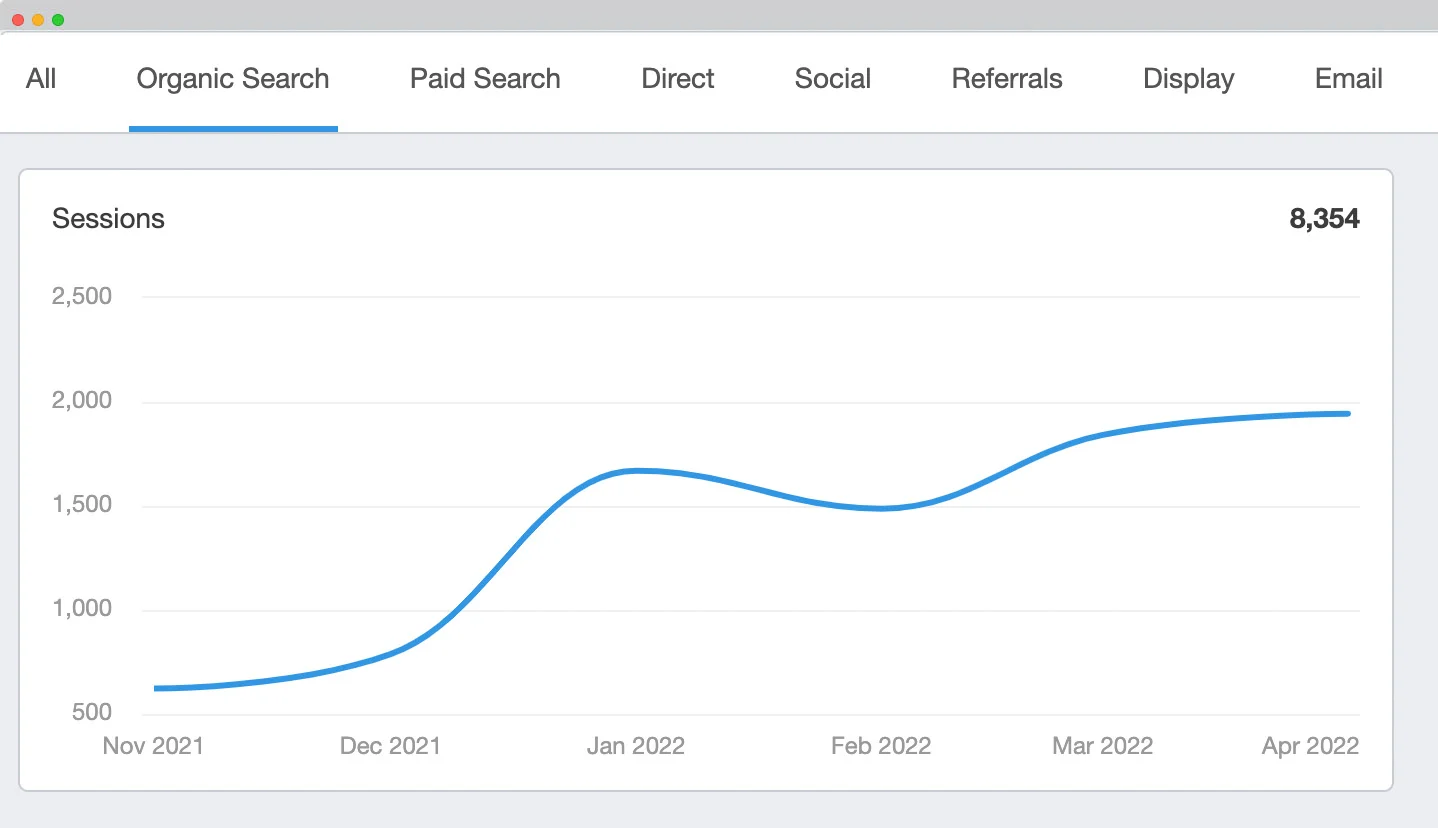This screenshot has height=828, width=1438.
Task: Click the 2,500 y-axis label
Action: click(x=82, y=297)
